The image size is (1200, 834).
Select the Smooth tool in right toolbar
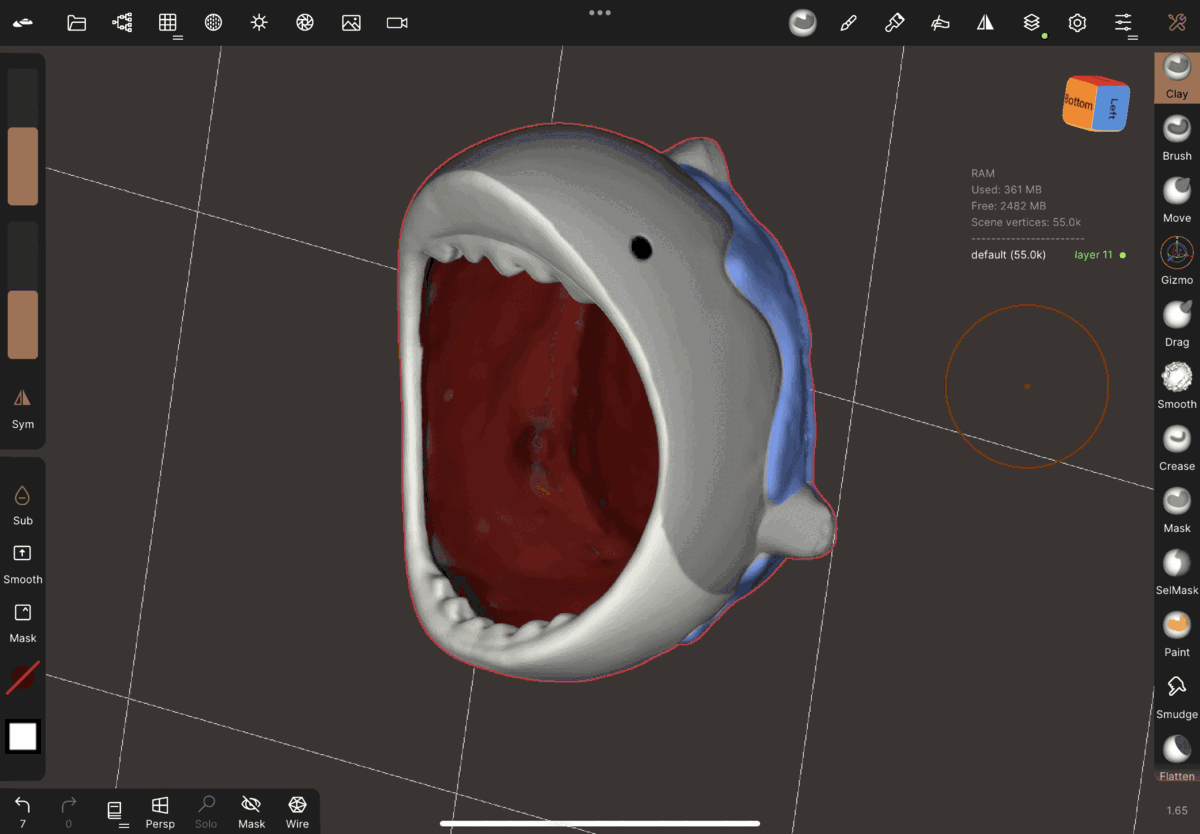point(1177,385)
